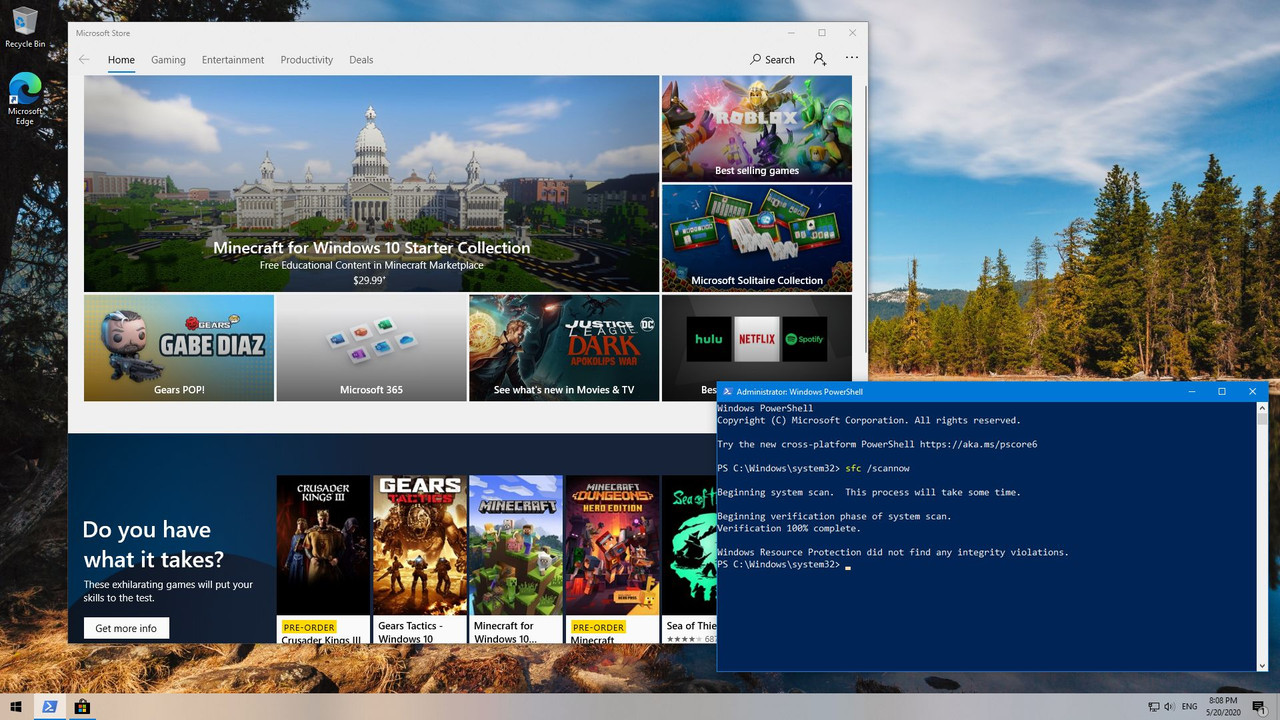Click the Microsoft Store taskbar icon
Screen dimensions: 1280x720
82,707
